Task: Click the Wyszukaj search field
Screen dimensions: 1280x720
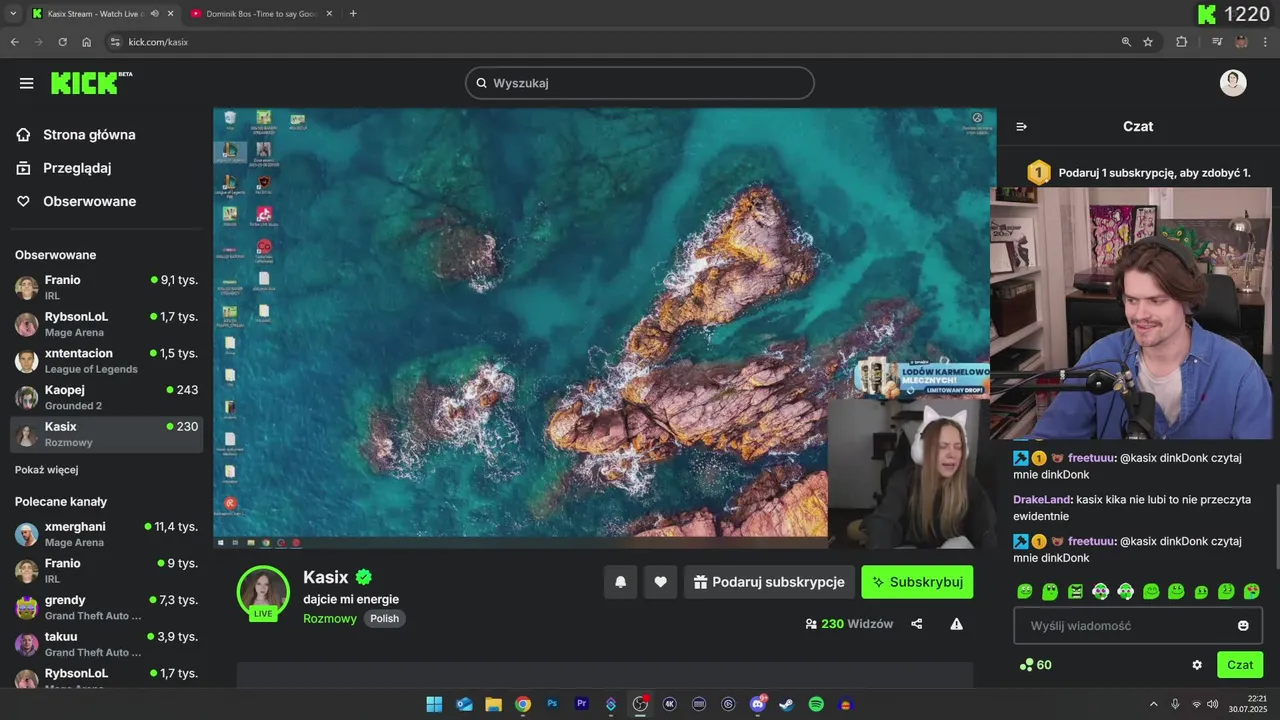Action: [640, 83]
